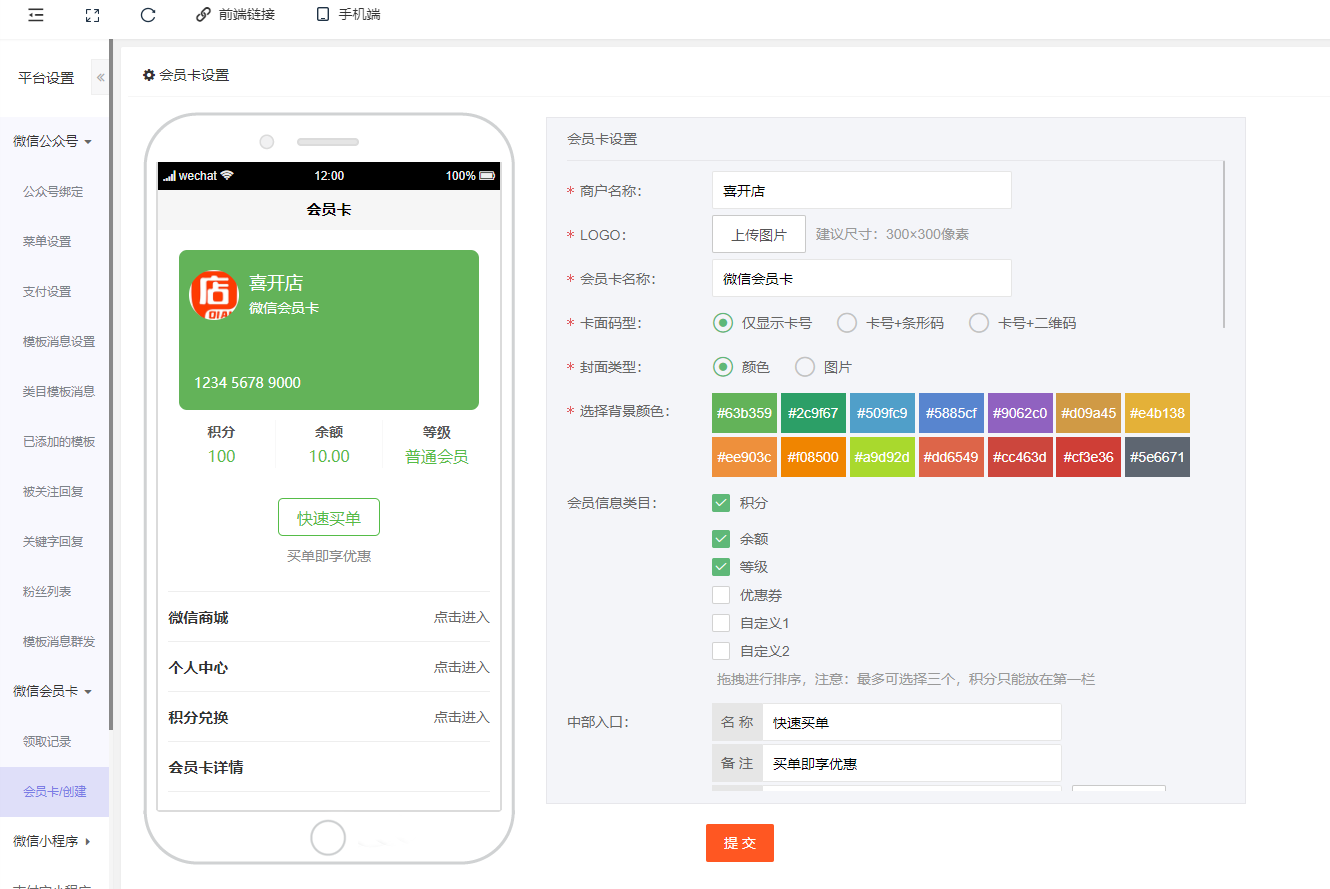Click the 名称 field containing 快速买单
The height and width of the screenshot is (889, 1330).
[x=911, y=722]
